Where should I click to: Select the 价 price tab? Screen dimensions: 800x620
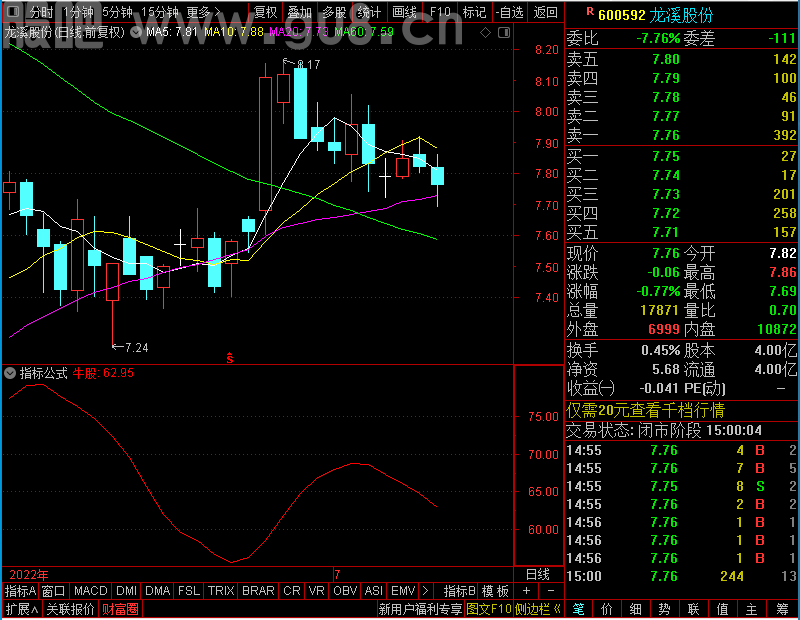pos(607,609)
